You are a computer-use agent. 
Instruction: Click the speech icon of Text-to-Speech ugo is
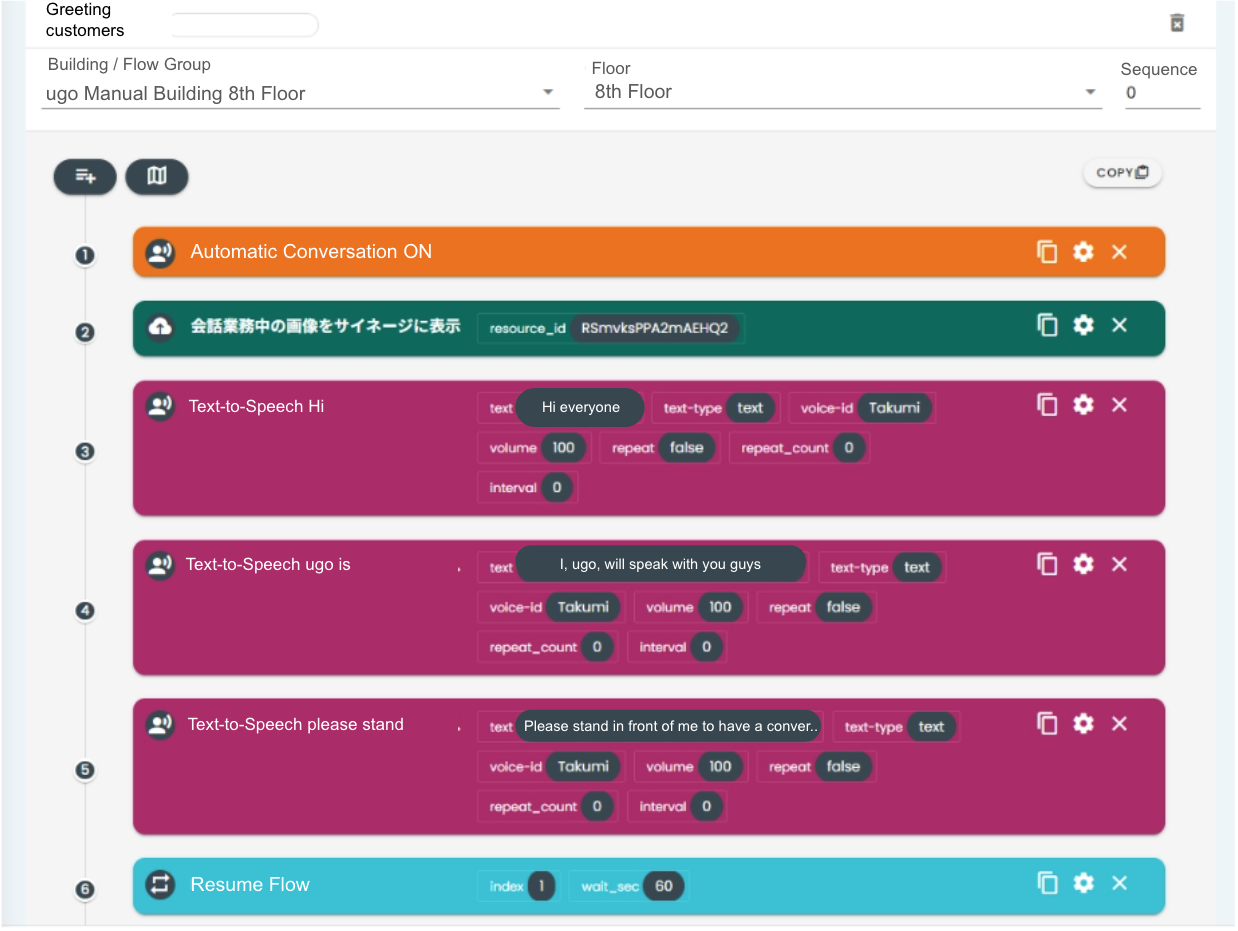pos(160,565)
